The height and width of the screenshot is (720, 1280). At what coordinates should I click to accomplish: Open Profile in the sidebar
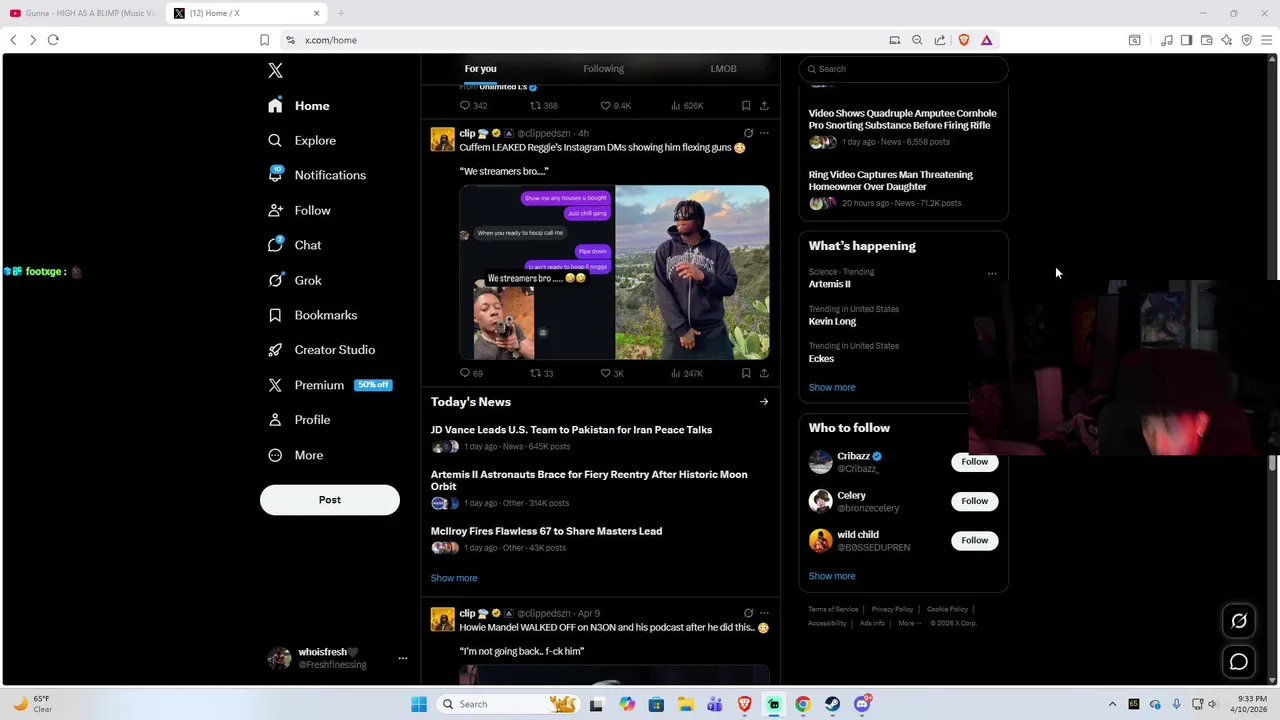click(x=299, y=420)
